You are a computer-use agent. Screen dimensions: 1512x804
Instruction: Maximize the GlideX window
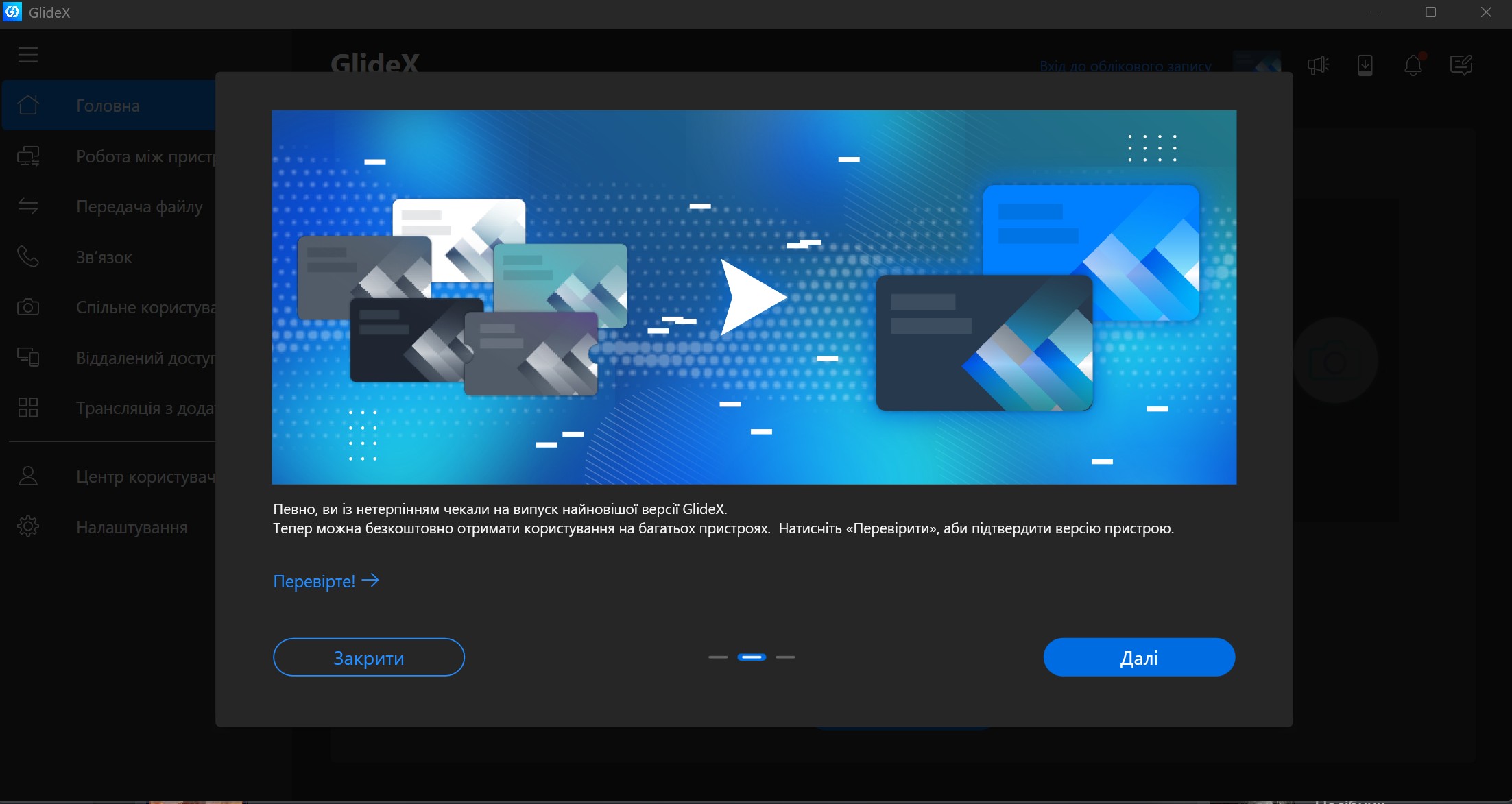pyautogui.click(x=1430, y=12)
